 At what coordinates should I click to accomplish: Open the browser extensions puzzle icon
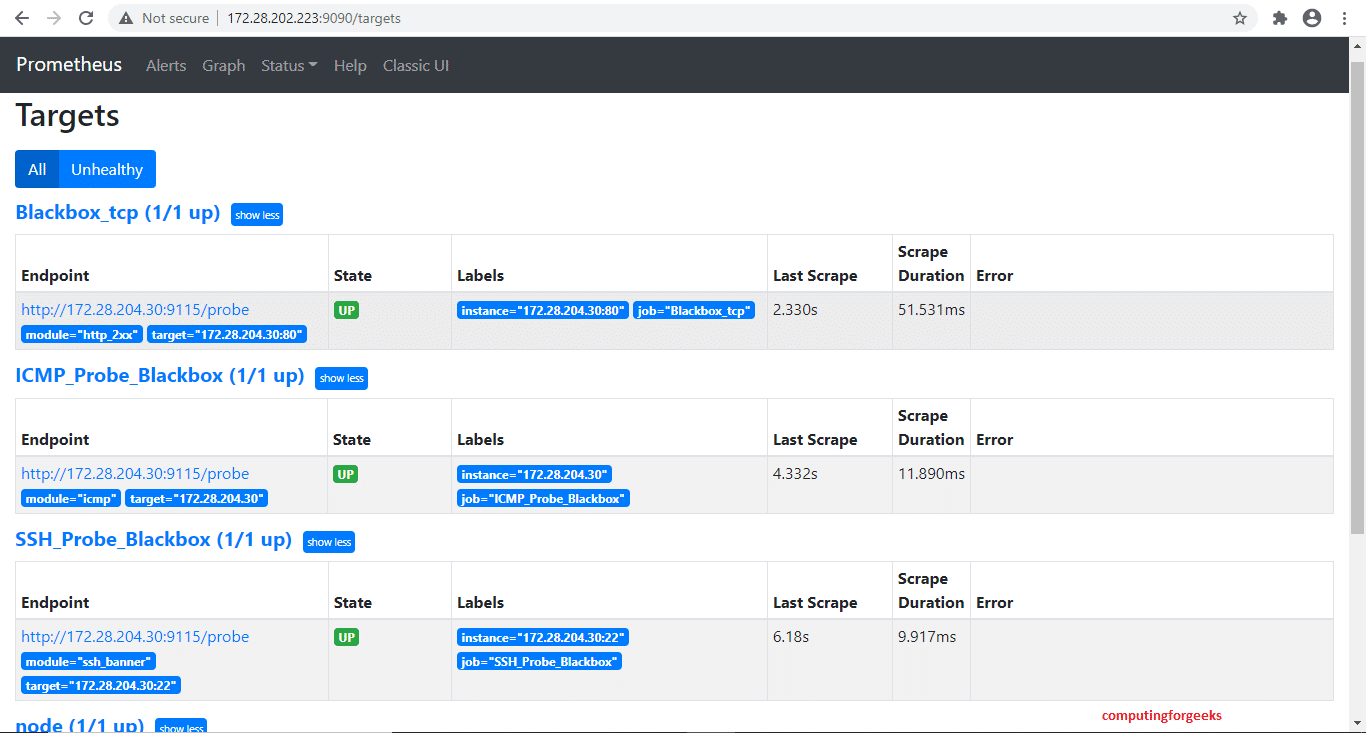1279,17
